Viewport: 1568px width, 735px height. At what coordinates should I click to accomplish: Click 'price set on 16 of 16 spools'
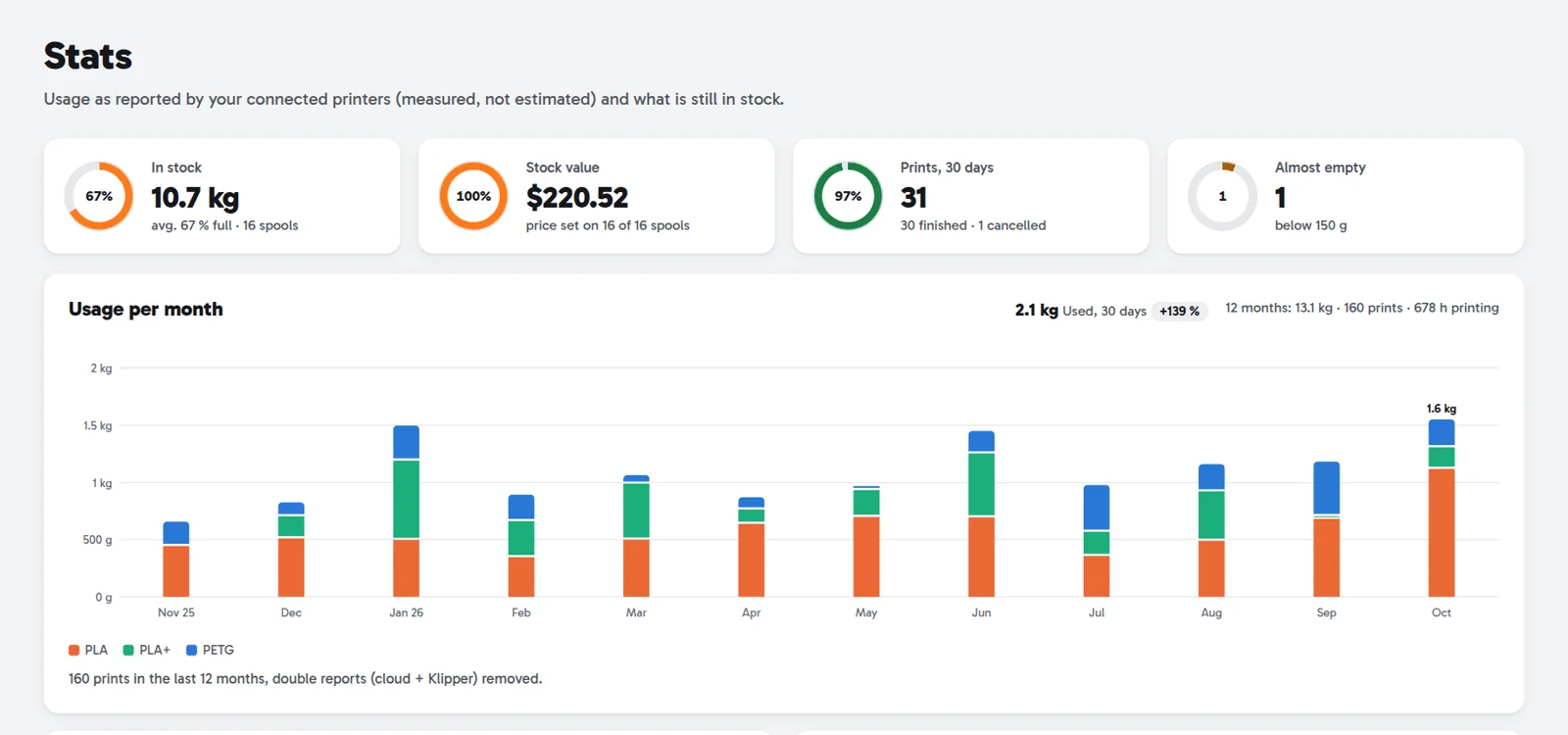(x=608, y=225)
